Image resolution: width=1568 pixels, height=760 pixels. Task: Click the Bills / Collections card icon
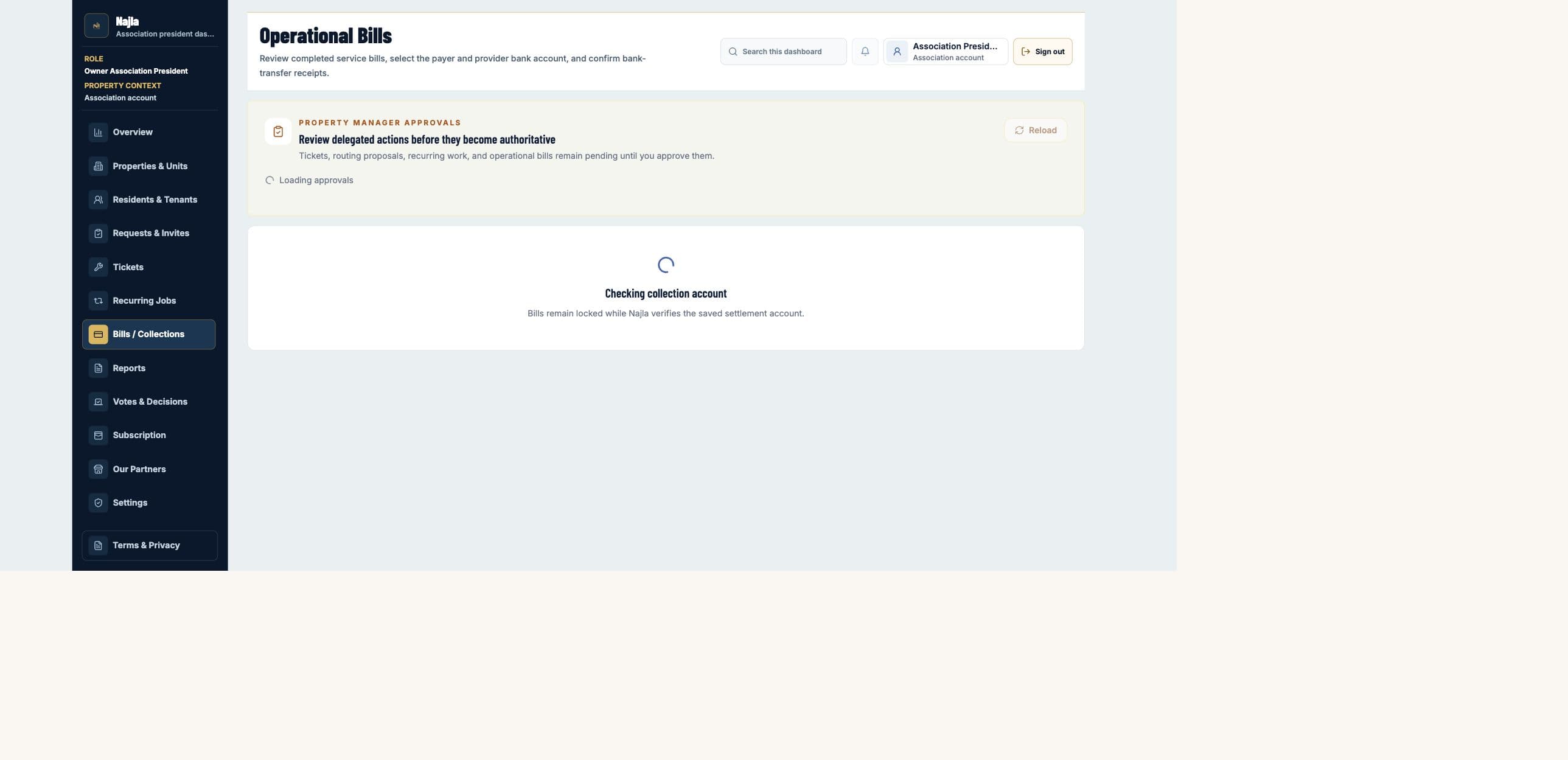click(98, 334)
